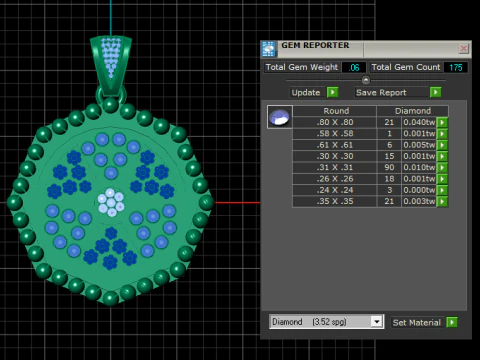Click green arrow for .58 X .58 row
Screen dimensions: 480x360
442,134
